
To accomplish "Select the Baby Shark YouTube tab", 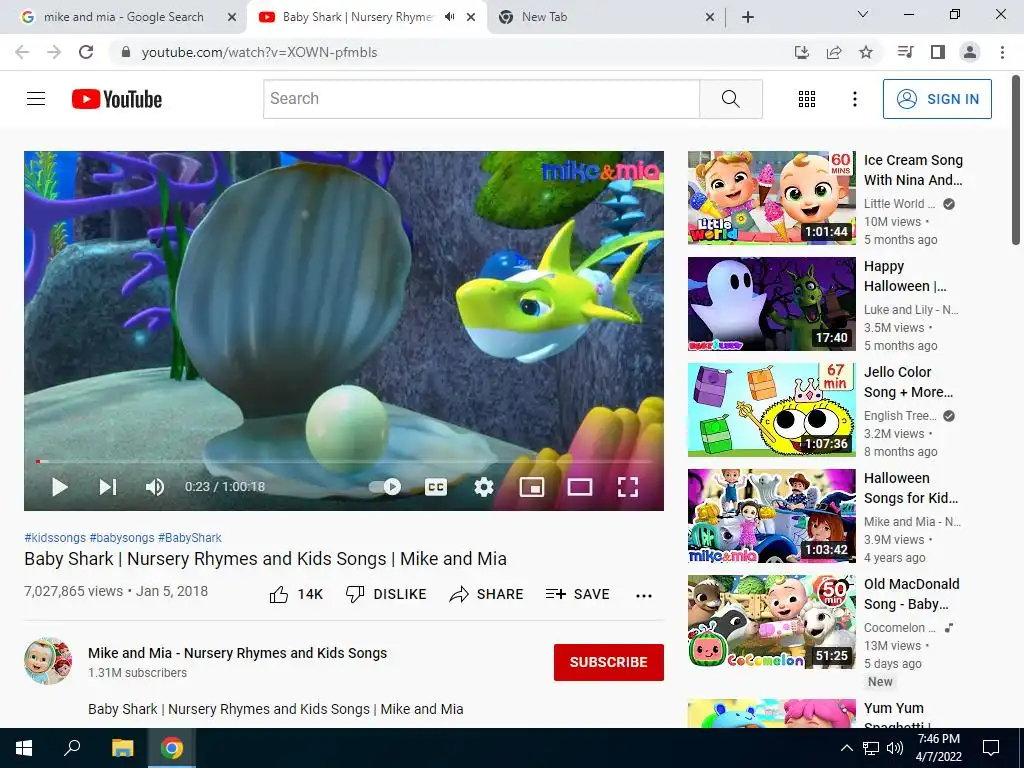I will [357, 17].
